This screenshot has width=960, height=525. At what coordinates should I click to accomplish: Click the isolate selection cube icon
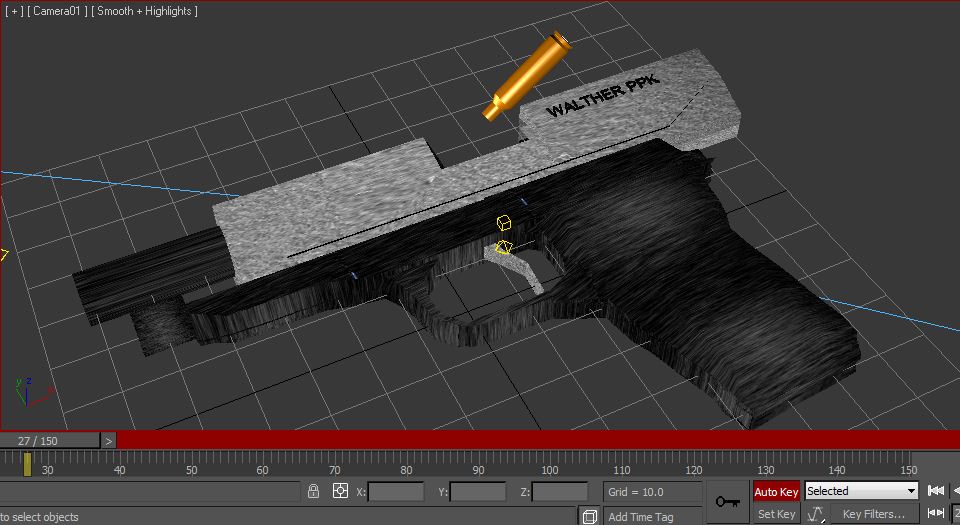click(590, 516)
